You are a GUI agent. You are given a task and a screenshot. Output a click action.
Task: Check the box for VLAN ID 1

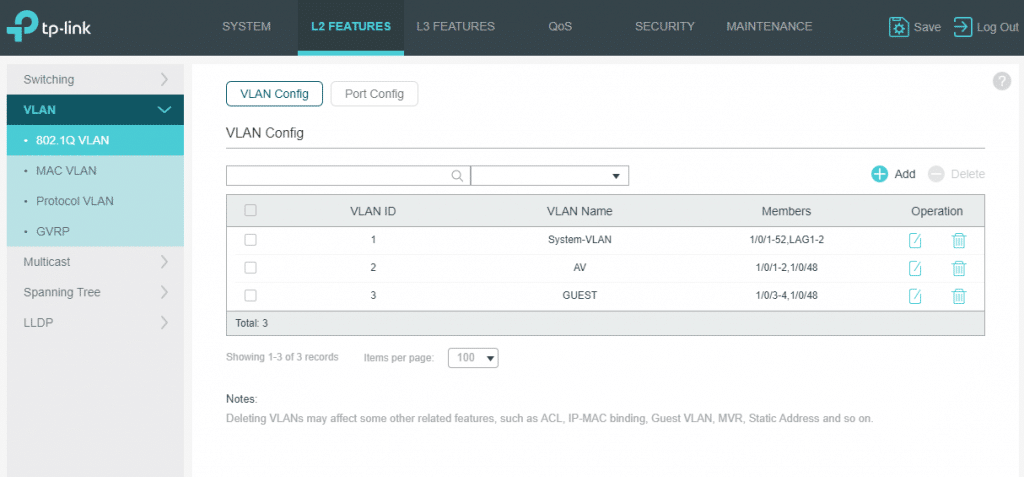point(251,240)
